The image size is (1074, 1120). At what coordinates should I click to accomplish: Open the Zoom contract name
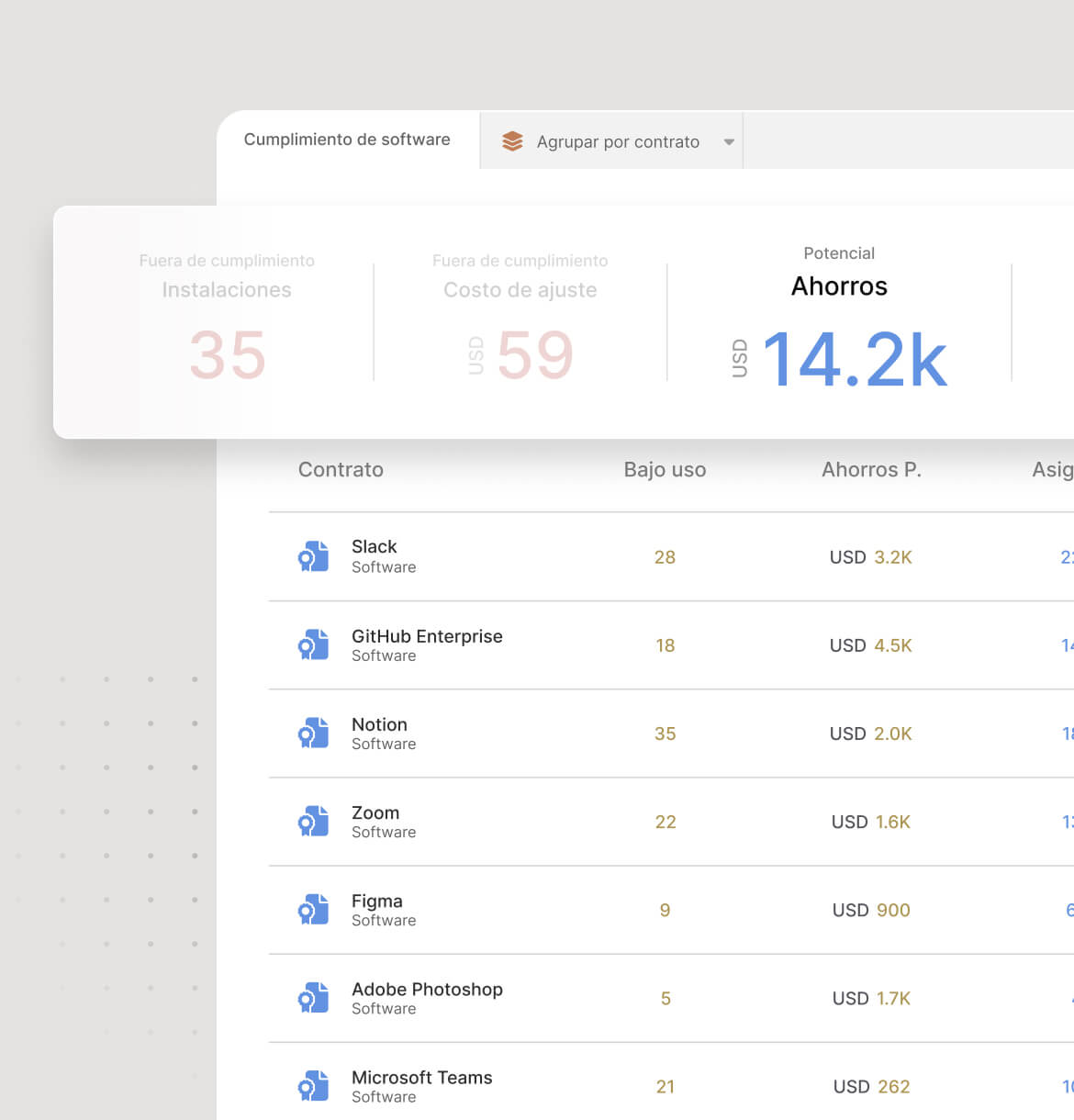point(375,812)
